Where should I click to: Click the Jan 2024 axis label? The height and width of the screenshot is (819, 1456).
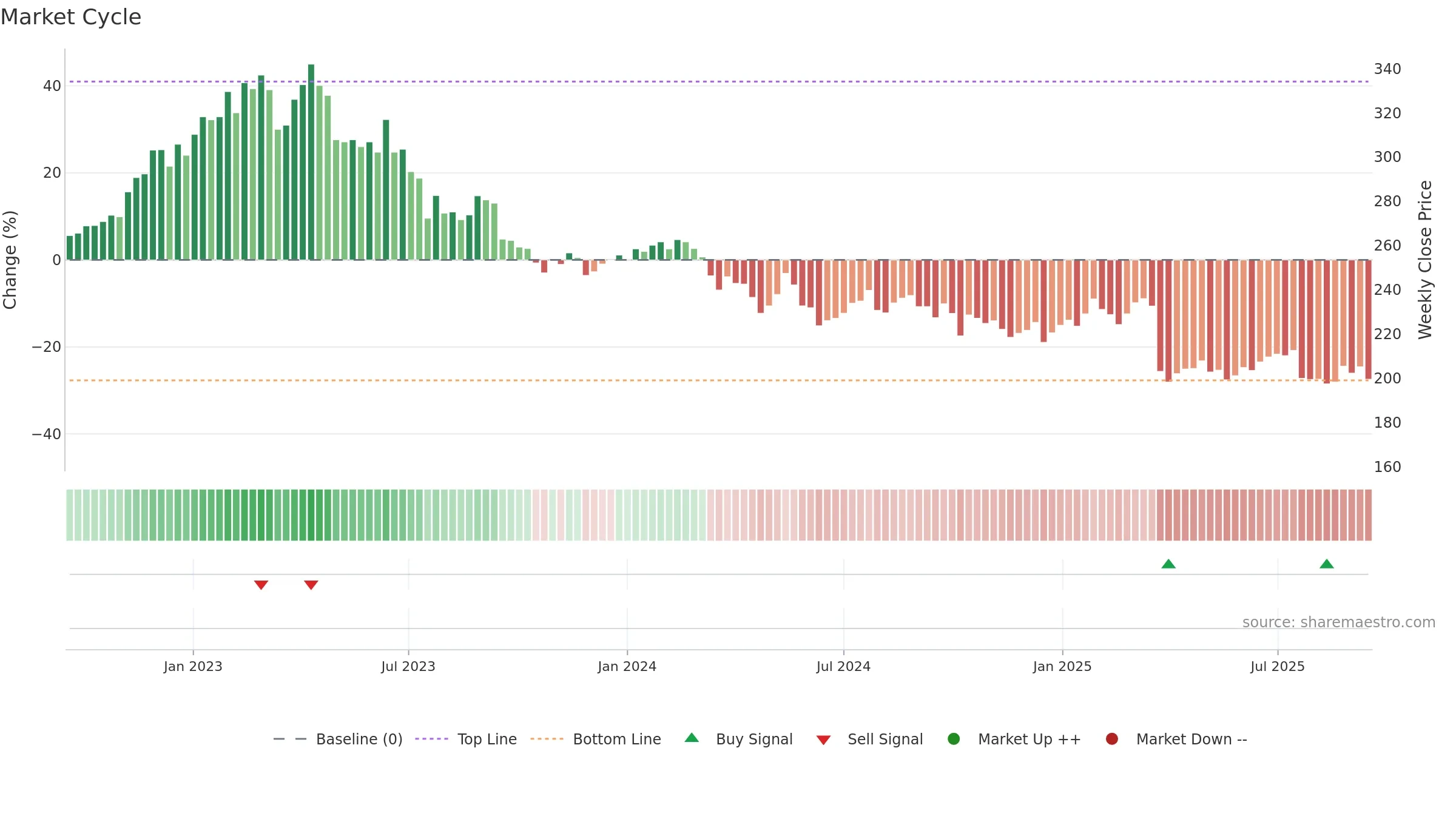click(x=627, y=666)
